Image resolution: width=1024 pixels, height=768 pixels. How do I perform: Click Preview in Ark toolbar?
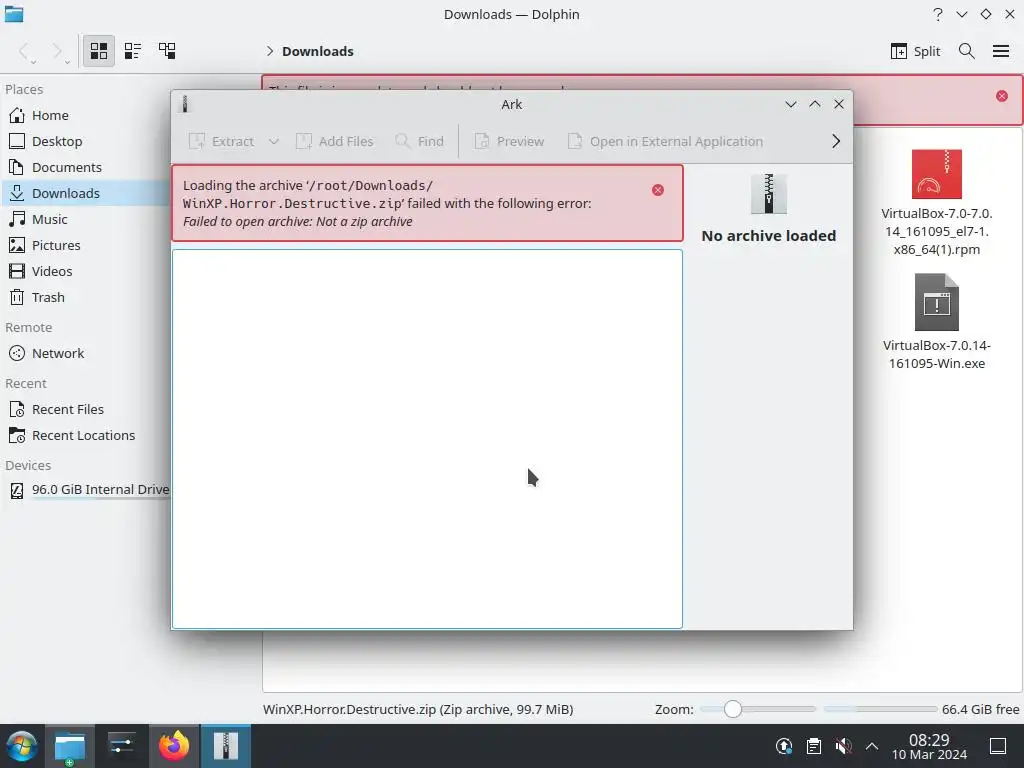point(509,141)
